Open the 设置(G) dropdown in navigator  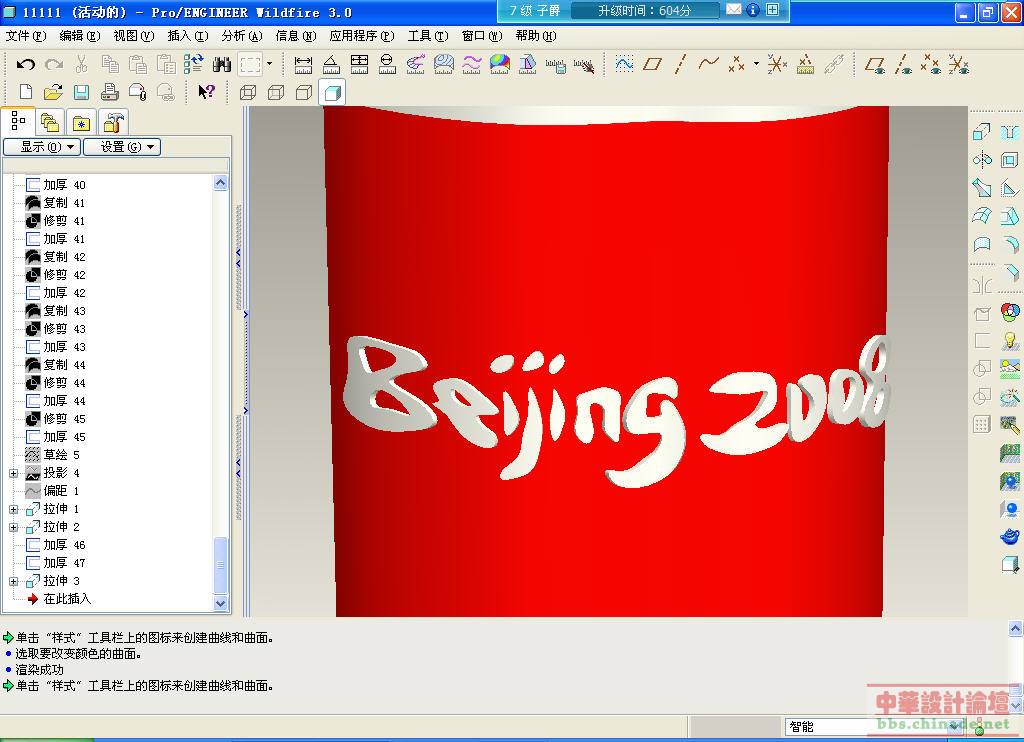pos(122,147)
